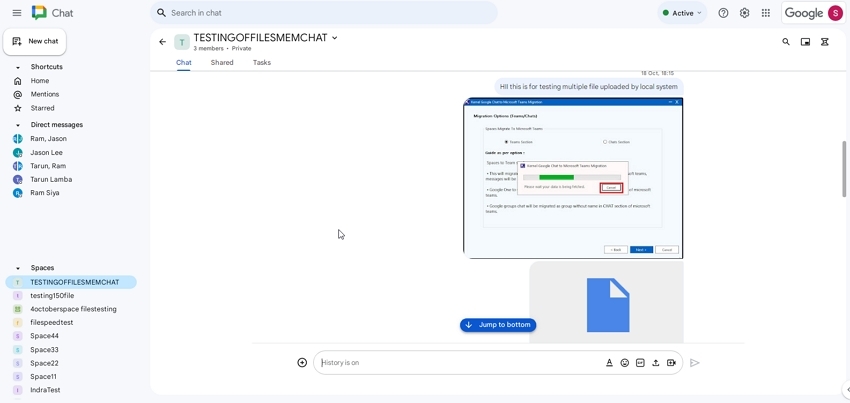The image size is (850, 403).
Task: Click the Search in chat field
Action: [324, 12]
